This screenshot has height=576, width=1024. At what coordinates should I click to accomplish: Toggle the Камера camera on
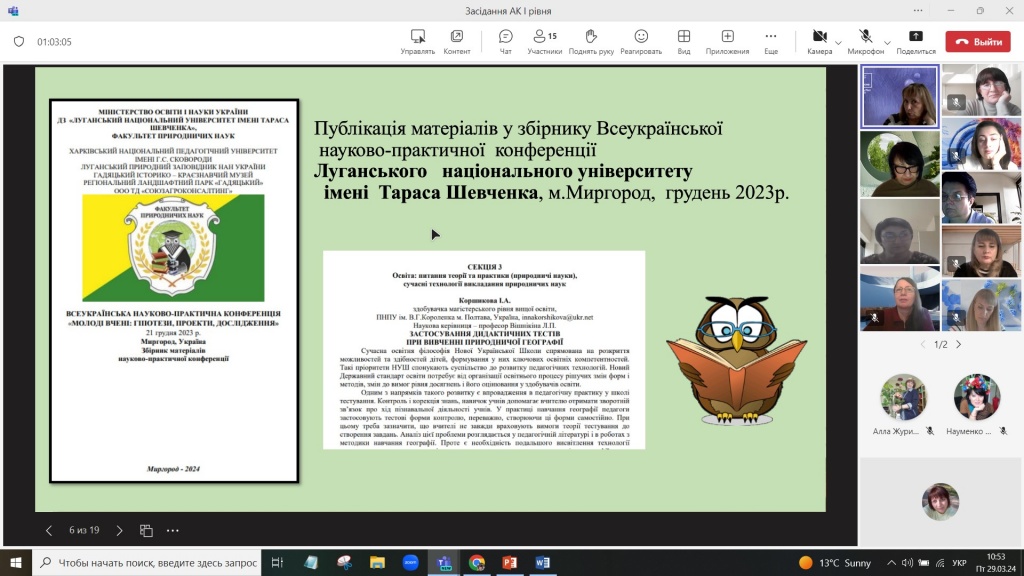pyautogui.click(x=819, y=37)
